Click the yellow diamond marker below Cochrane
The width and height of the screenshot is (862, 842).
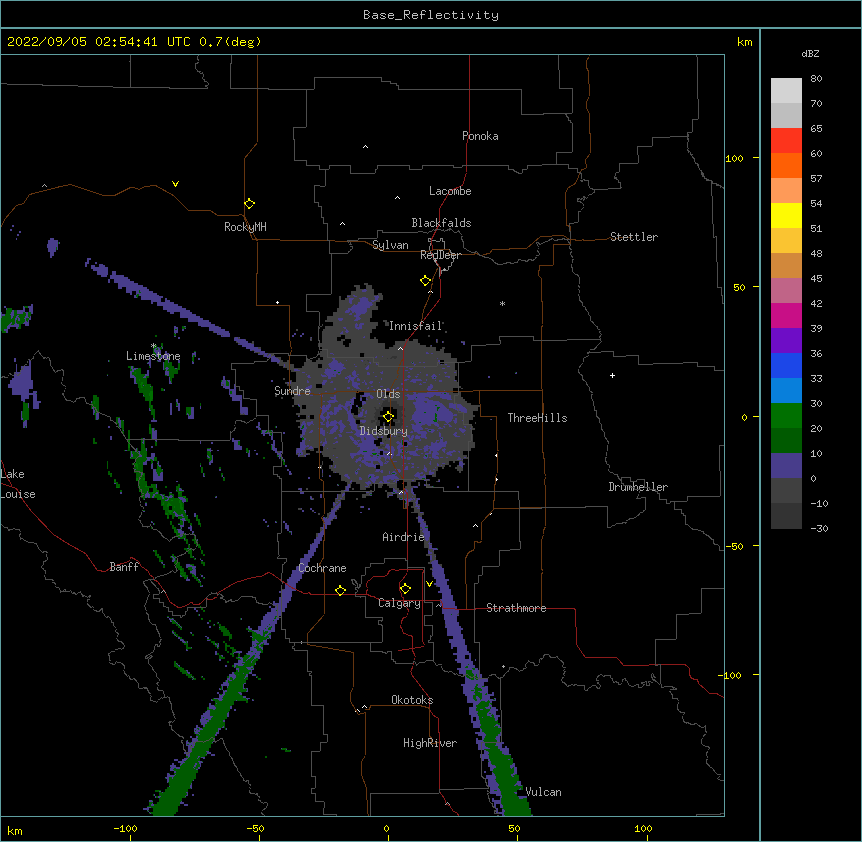pyautogui.click(x=340, y=590)
